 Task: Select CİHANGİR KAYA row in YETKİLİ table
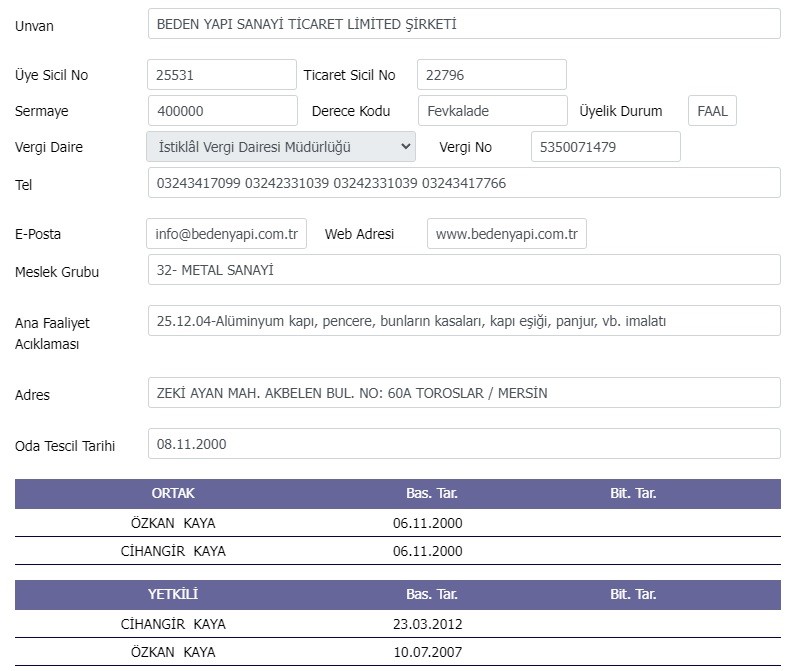[398, 624]
